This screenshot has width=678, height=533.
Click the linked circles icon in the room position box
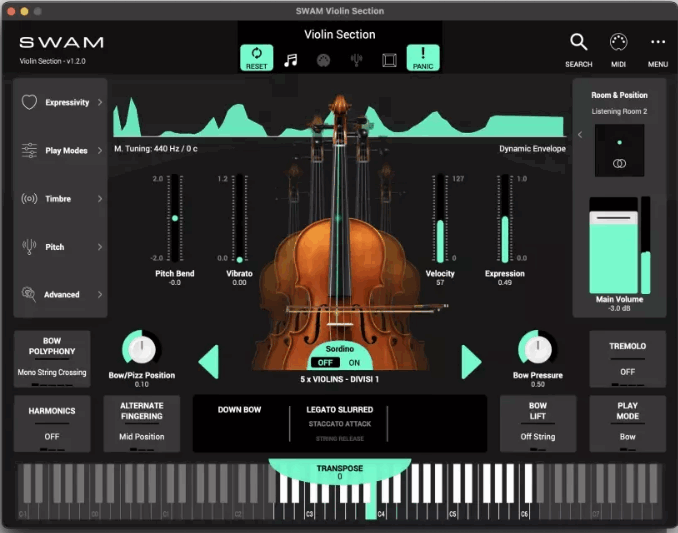[x=619, y=163]
